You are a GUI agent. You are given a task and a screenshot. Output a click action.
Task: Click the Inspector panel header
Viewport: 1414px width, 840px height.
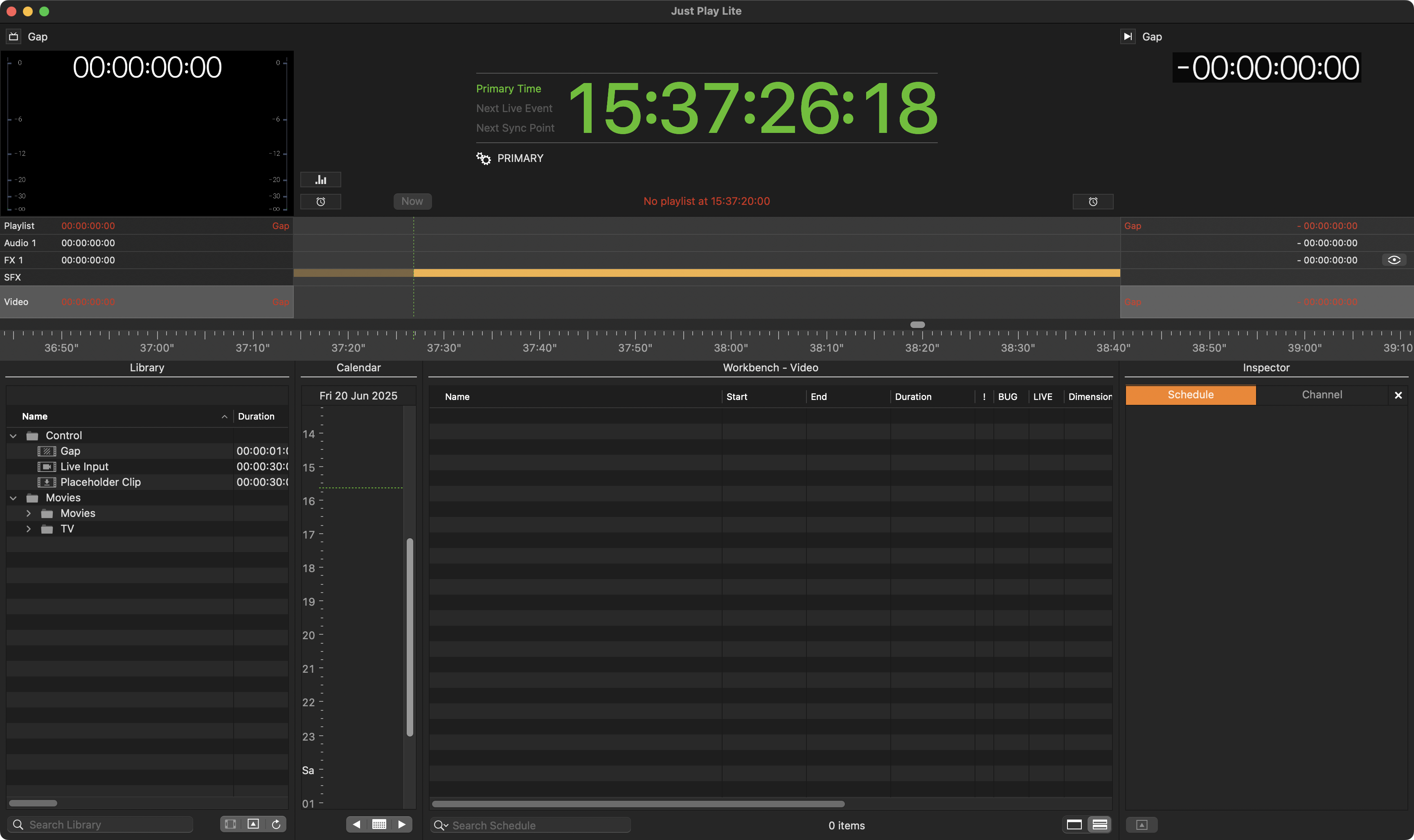1266,367
